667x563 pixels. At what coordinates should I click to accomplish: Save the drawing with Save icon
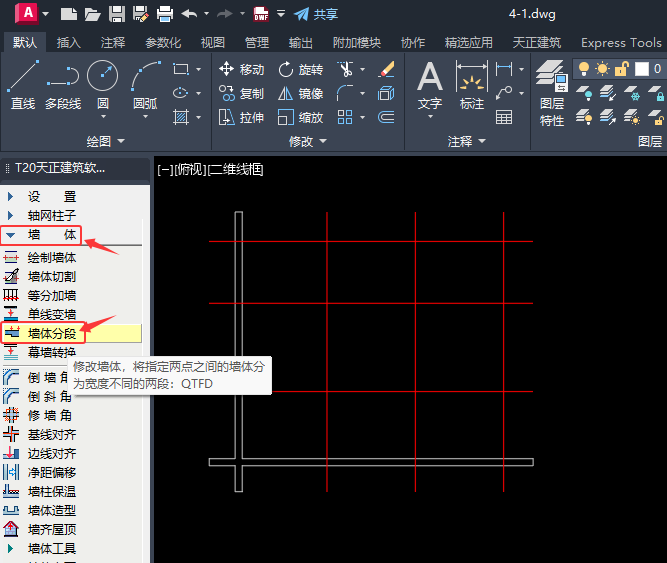[x=117, y=14]
